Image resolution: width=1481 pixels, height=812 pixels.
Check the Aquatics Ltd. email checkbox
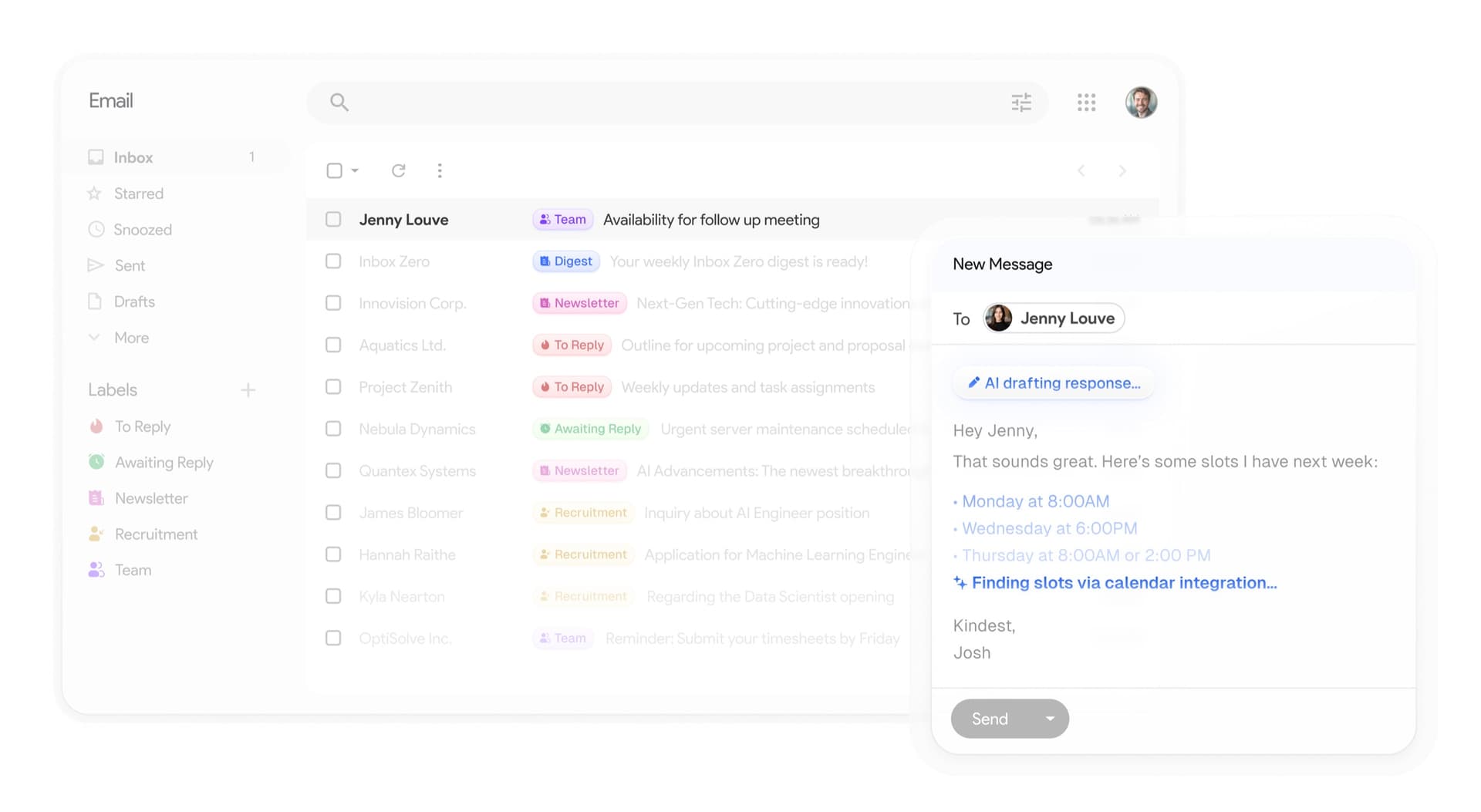(x=333, y=345)
